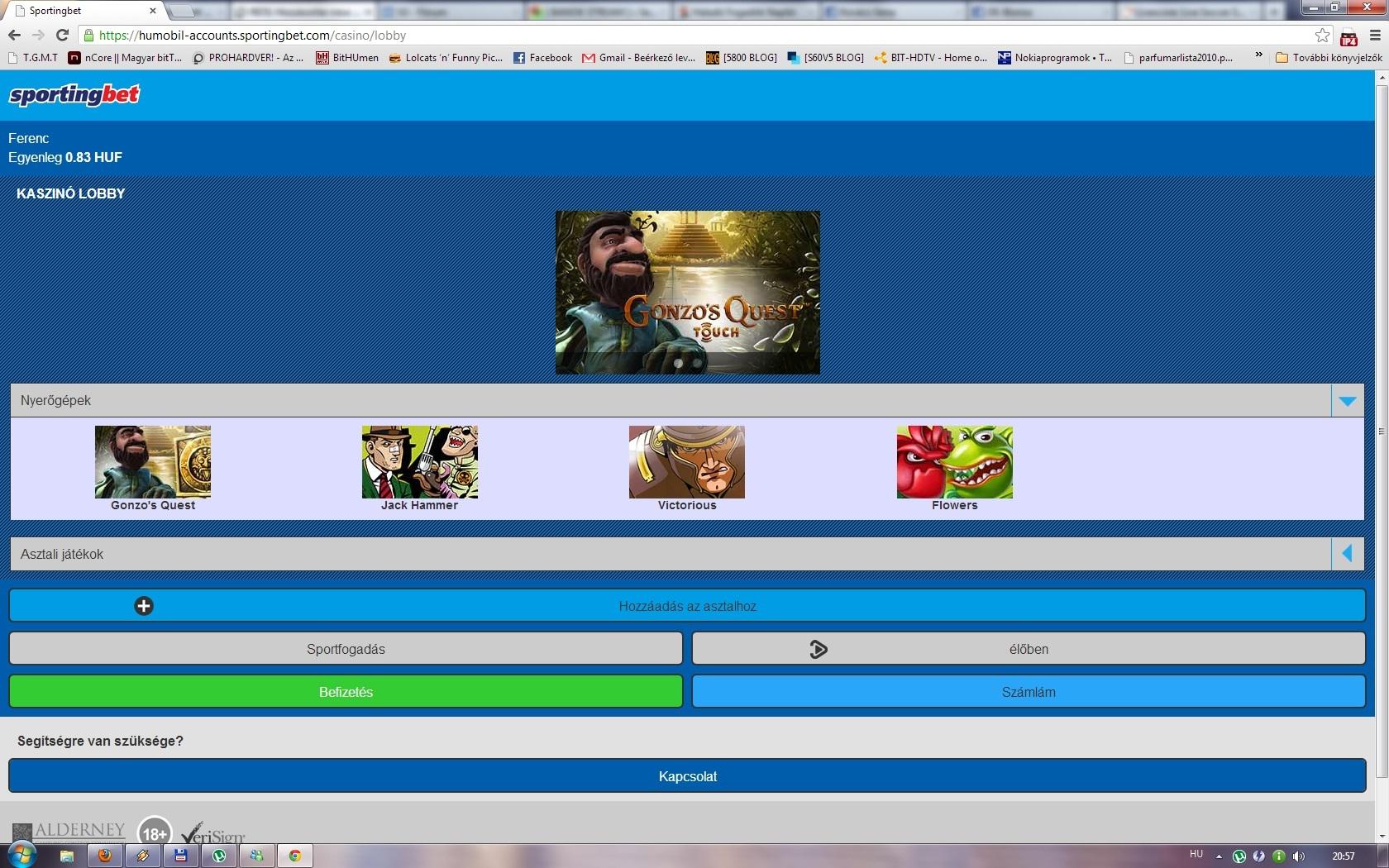Viewport: 1389px width, 868px height.
Task: Click the green info tray icon
Action: (1279, 856)
